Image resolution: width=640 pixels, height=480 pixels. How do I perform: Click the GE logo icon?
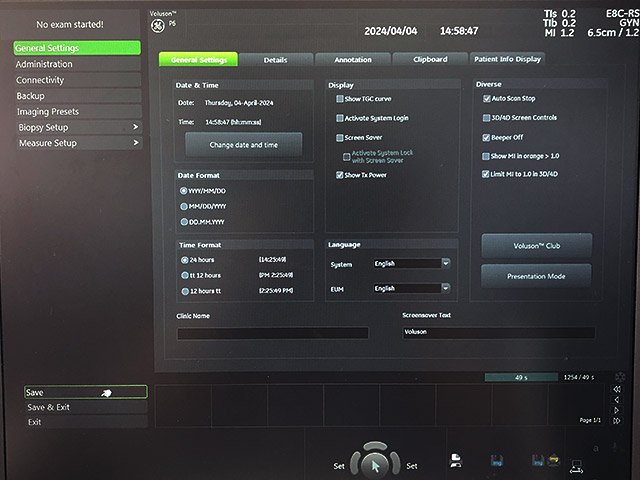coord(158,26)
